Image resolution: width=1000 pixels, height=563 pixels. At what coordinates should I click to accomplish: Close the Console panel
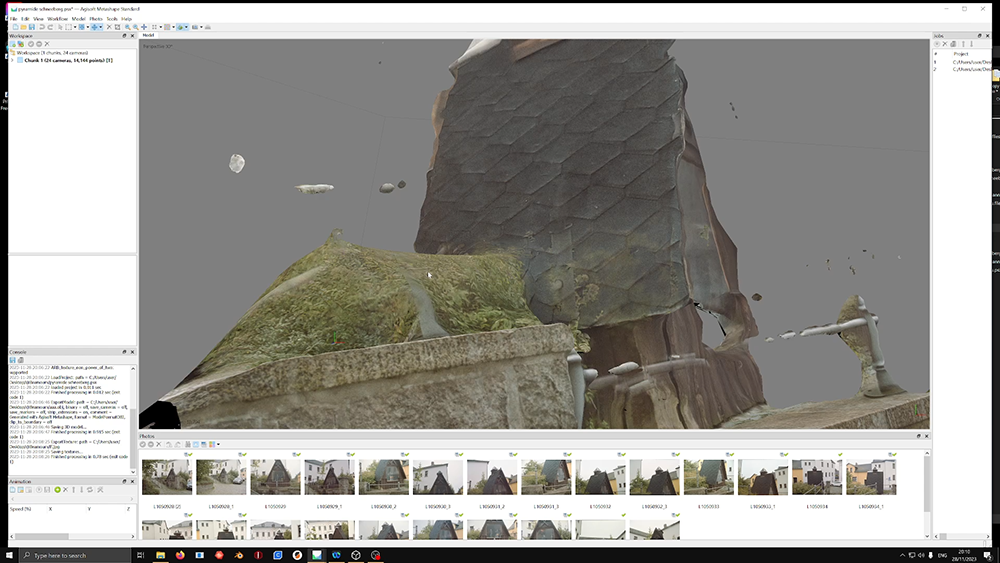tap(132, 352)
